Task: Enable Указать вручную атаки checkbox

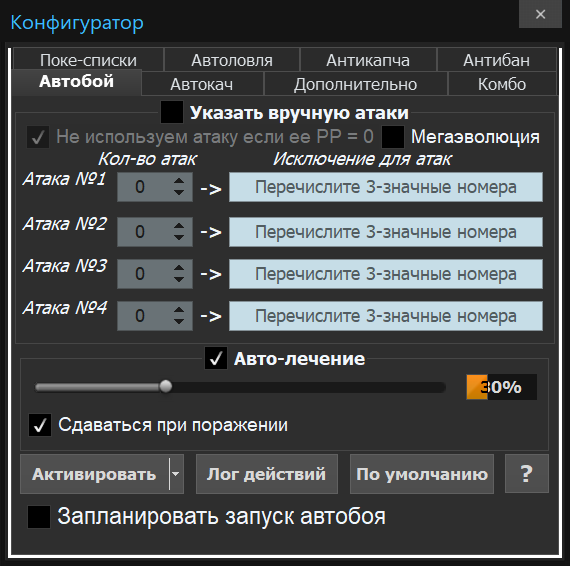Action: pyautogui.click(x=172, y=112)
